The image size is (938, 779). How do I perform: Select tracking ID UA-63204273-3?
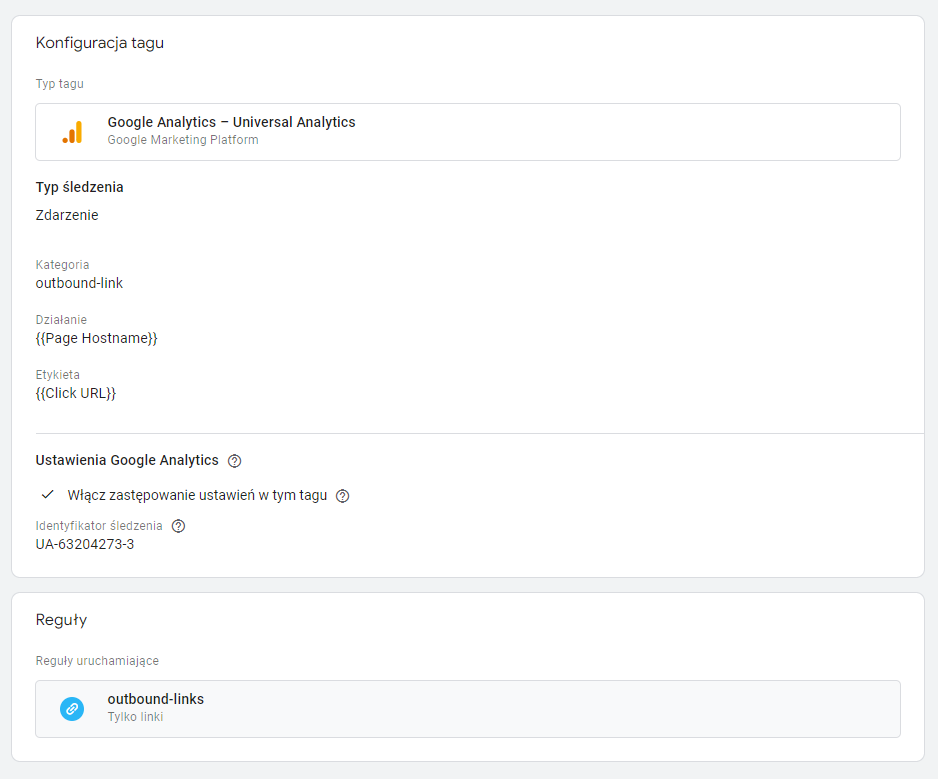pyautogui.click(x=85, y=544)
